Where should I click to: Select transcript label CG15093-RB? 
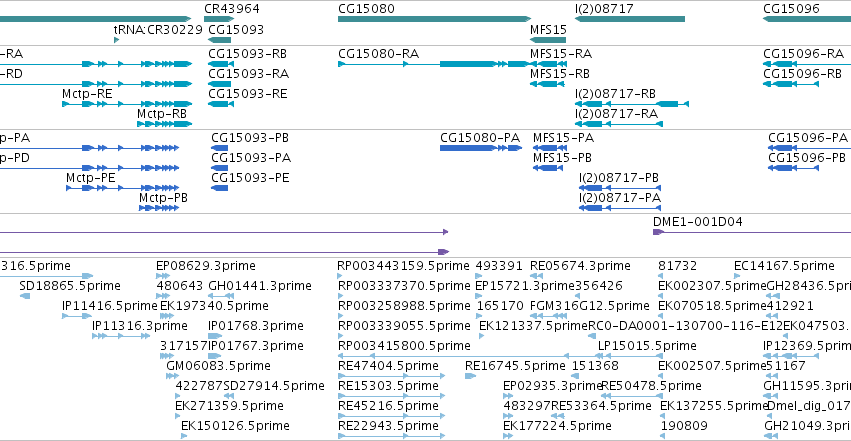click(247, 54)
